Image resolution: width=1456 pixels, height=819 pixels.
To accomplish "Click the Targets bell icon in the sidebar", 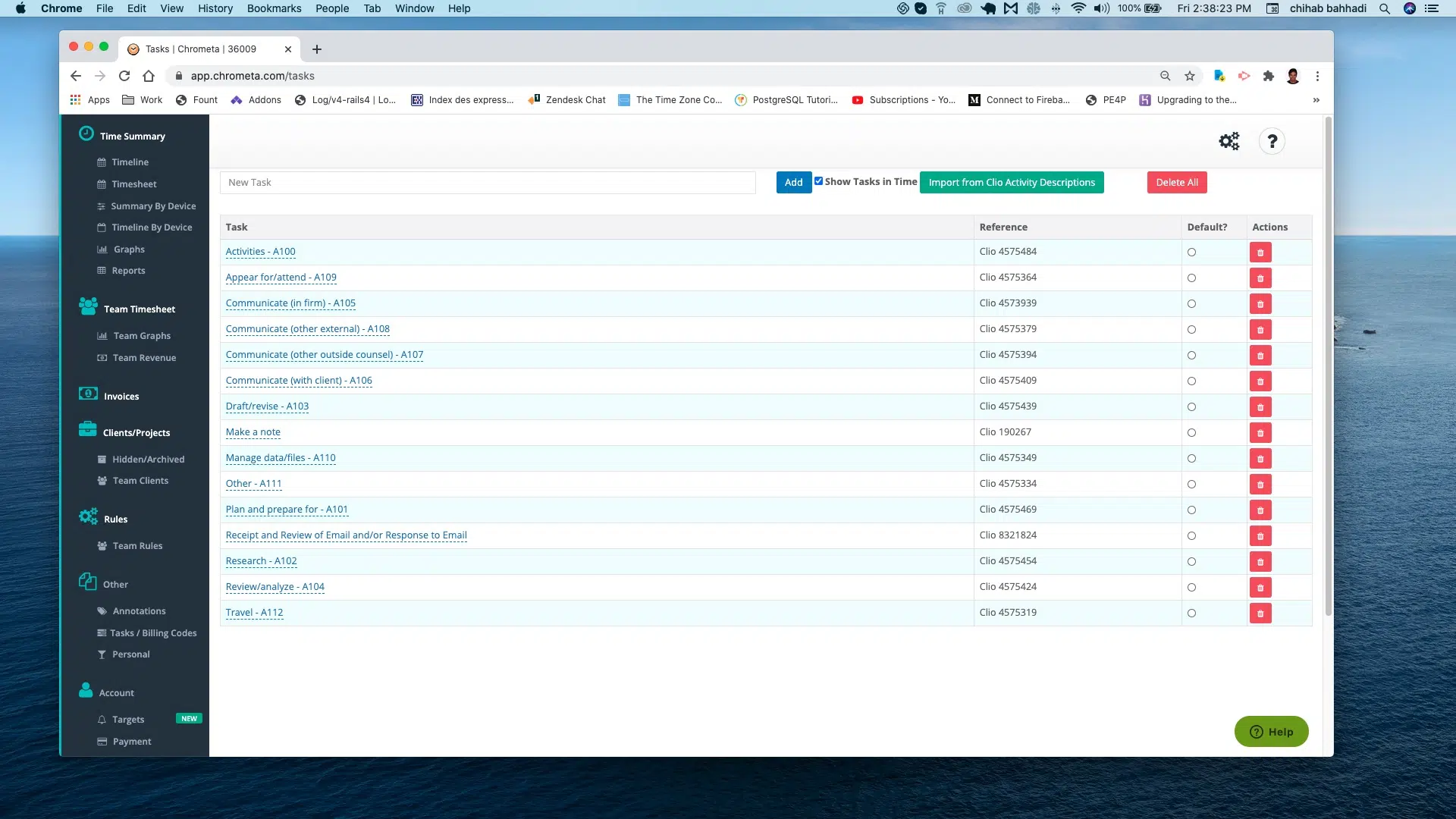I will (103, 719).
